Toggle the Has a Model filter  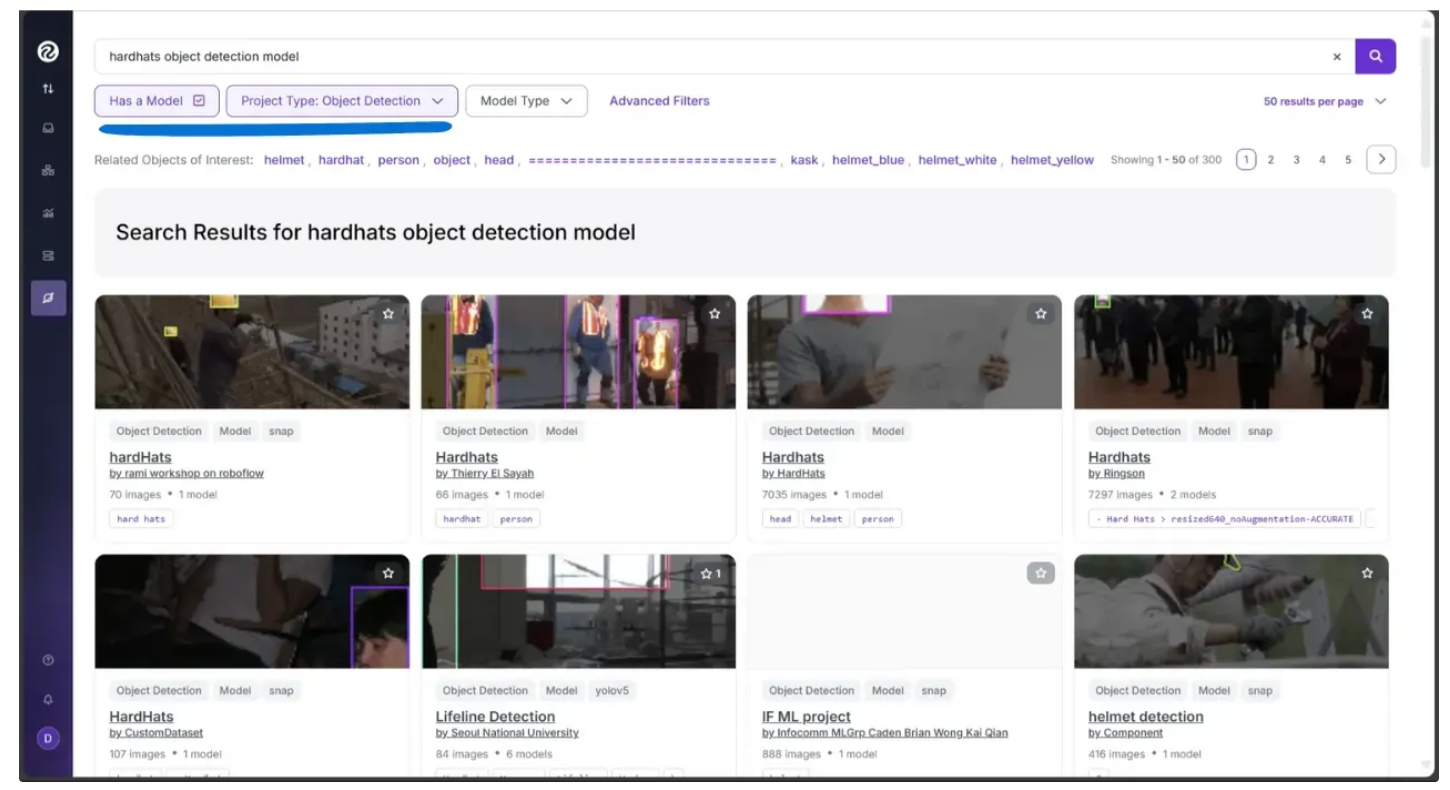pos(157,101)
